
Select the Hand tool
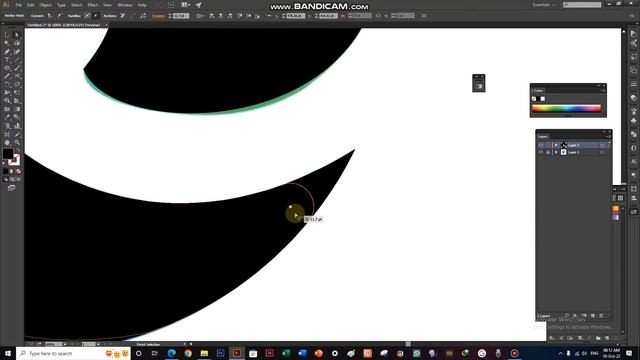point(7,142)
